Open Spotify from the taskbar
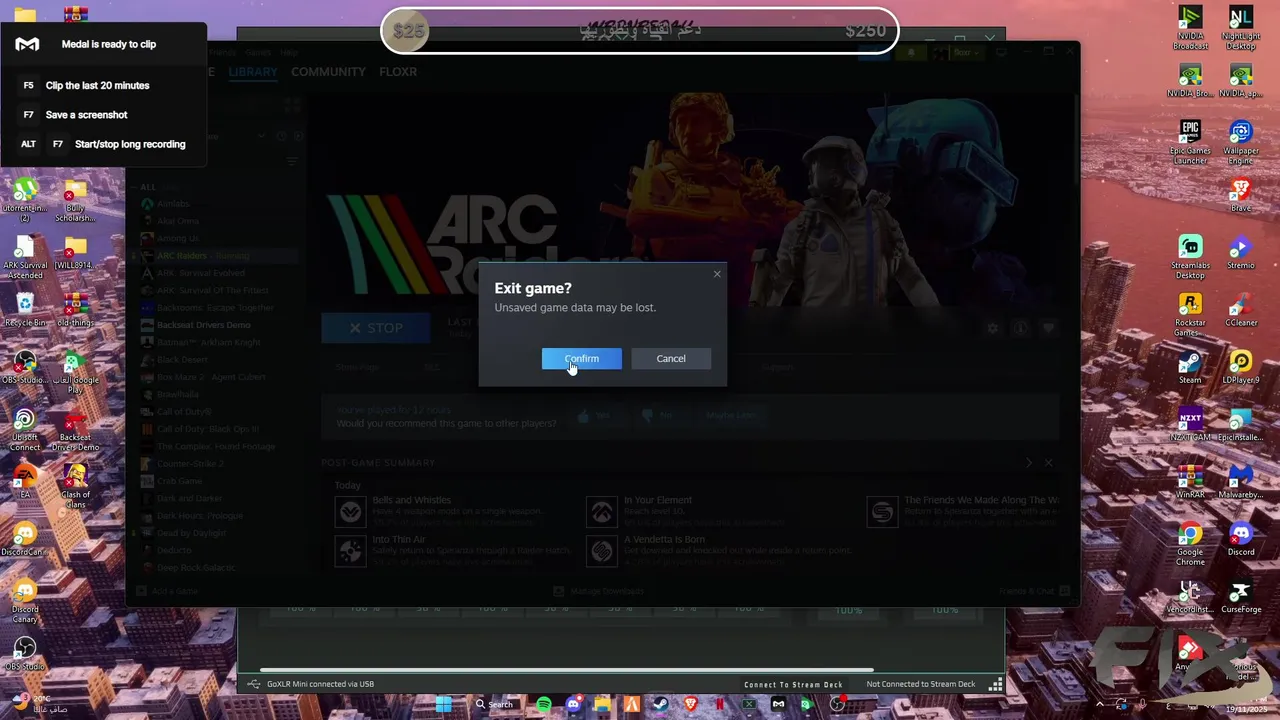 (543, 704)
